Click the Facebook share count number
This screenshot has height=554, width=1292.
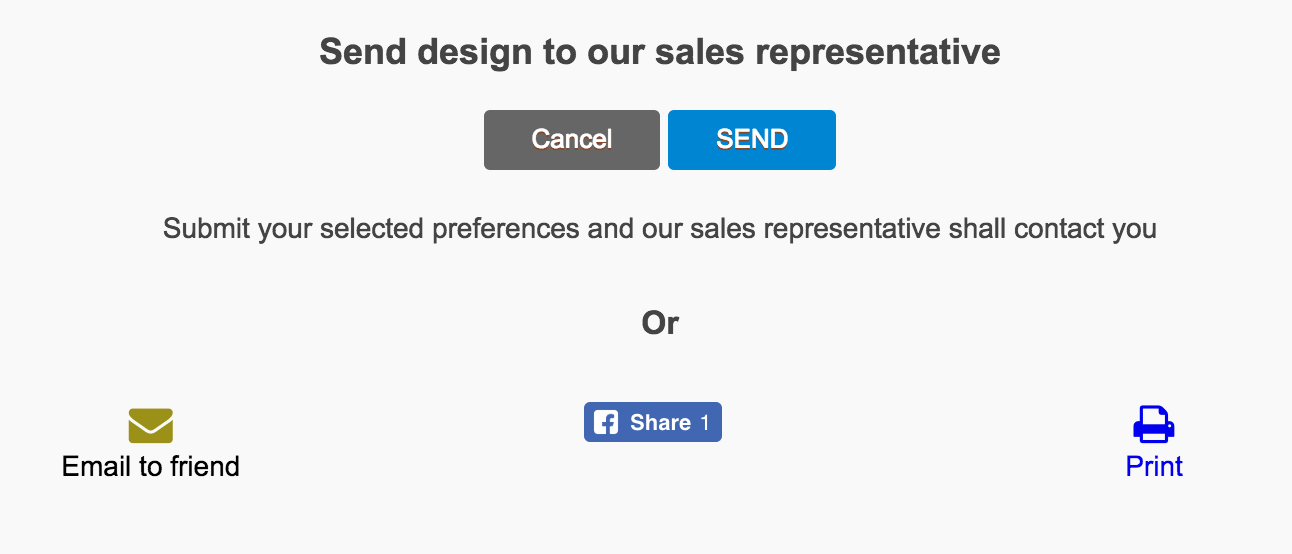coord(704,423)
